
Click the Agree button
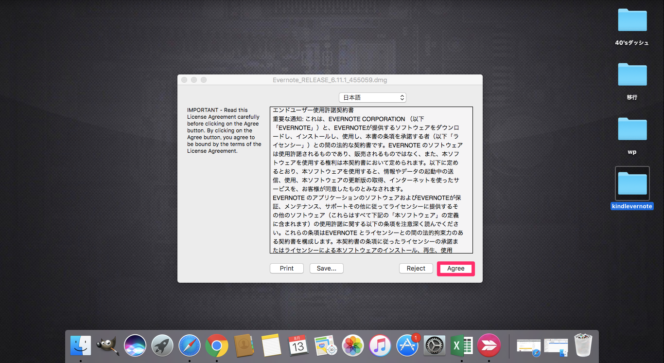coord(456,269)
